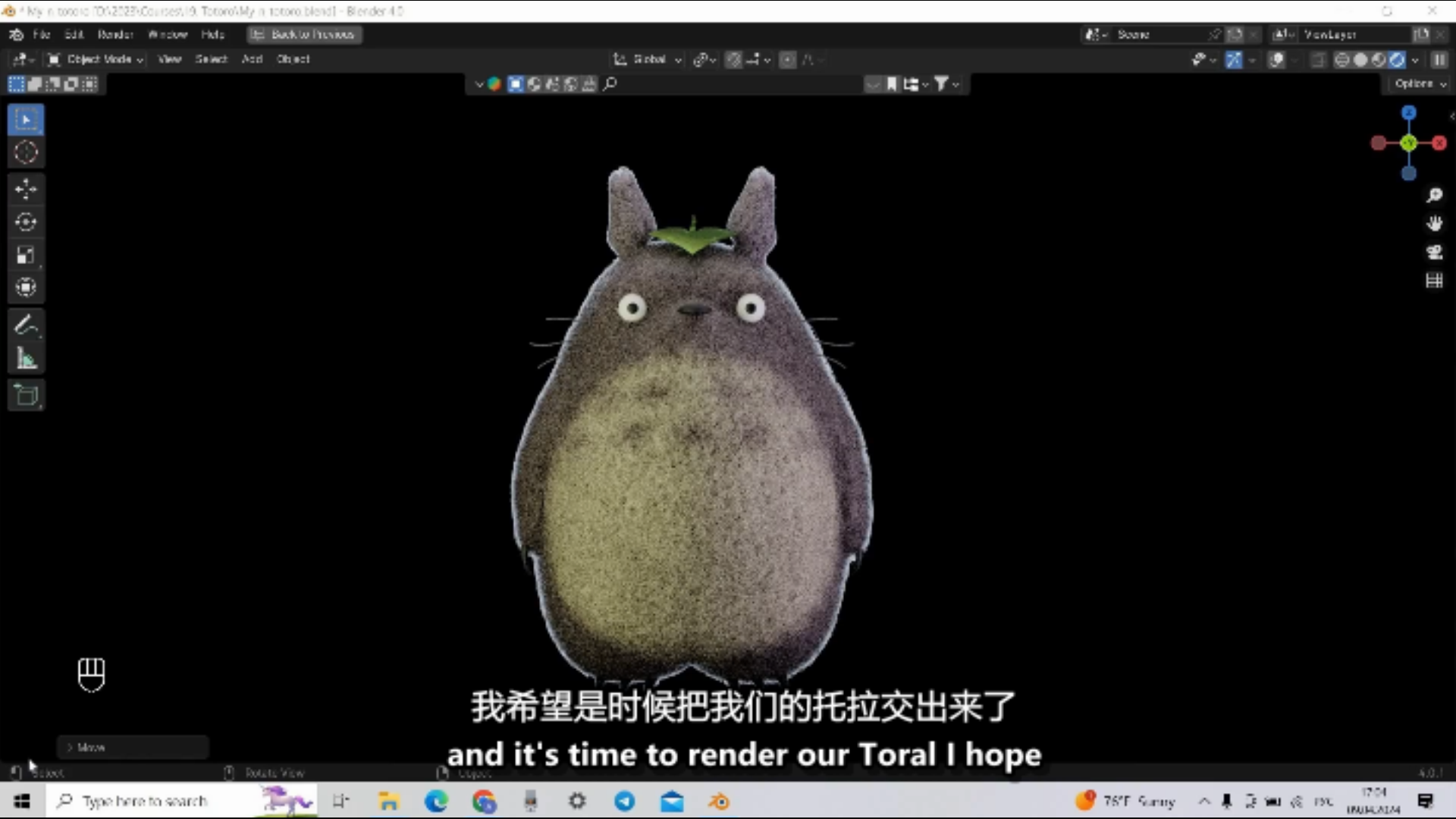Toggle Show Gizmo button
This screenshot has width=1456, height=819.
point(1234,59)
